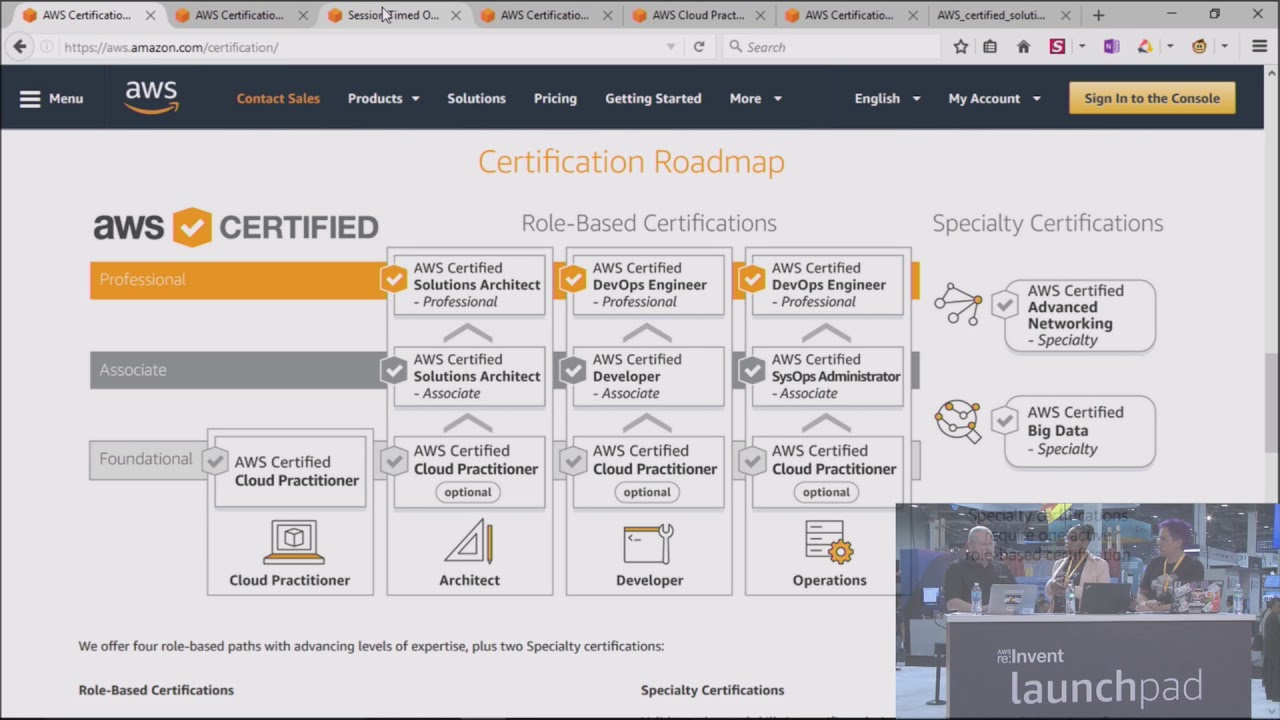Screen dimensions: 1280x720
Task: Close the AWS_certified_soluti tab
Action: click(1065, 15)
